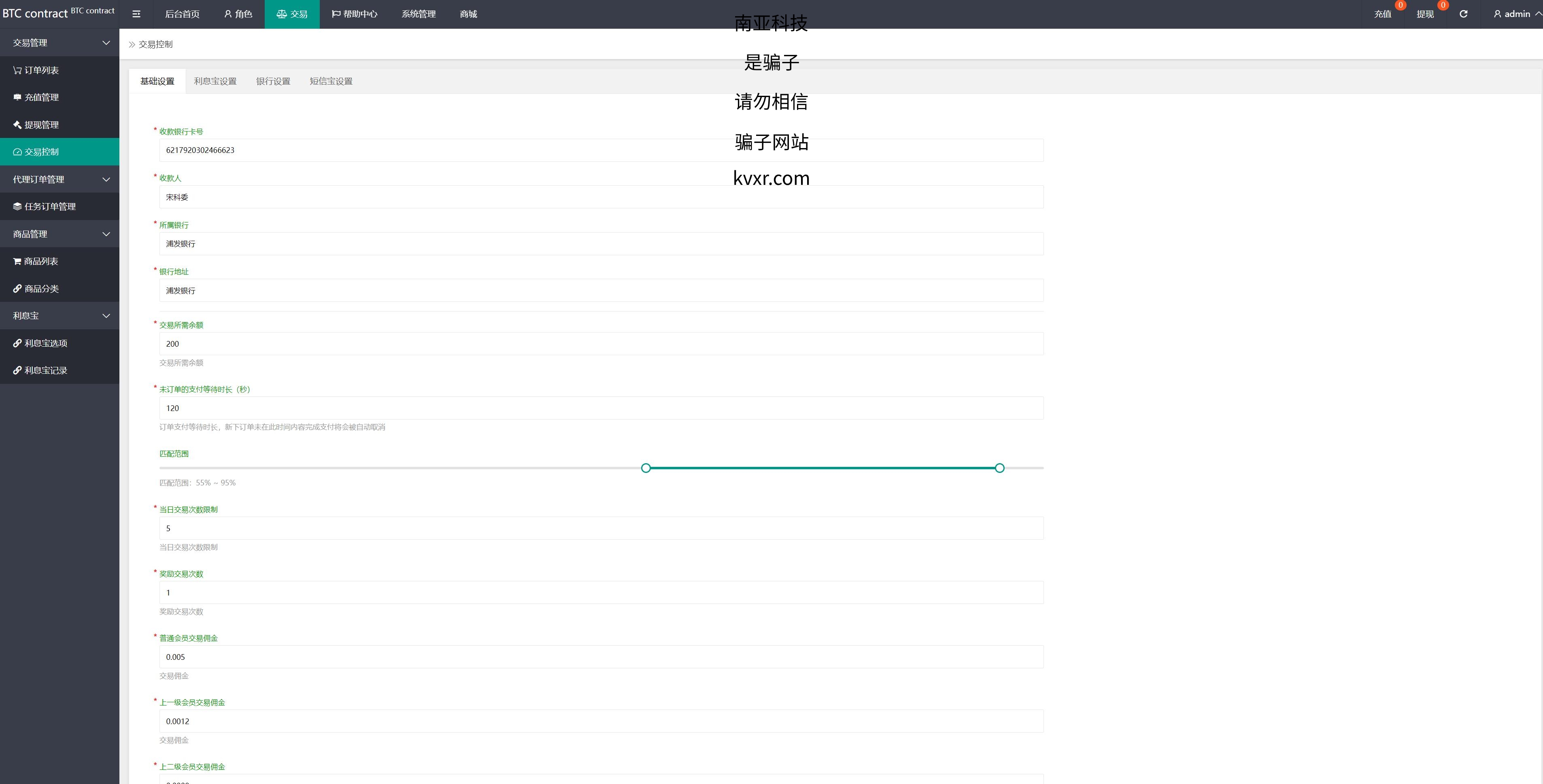Click 提现 notification button
This screenshot has height=784, width=1543.
pos(1425,14)
